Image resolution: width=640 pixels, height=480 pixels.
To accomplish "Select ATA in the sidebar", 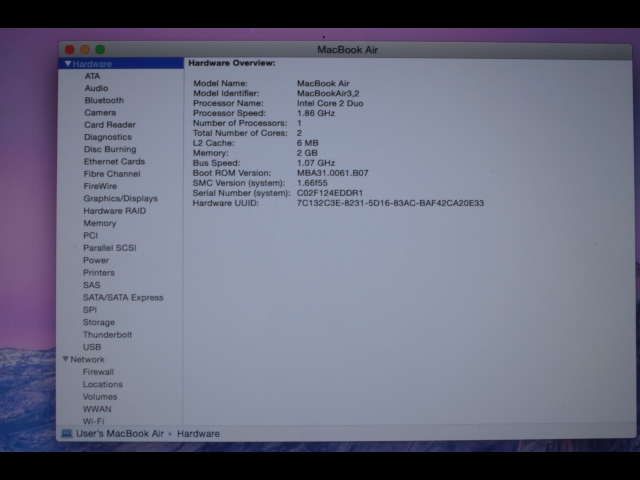I will pos(92,76).
